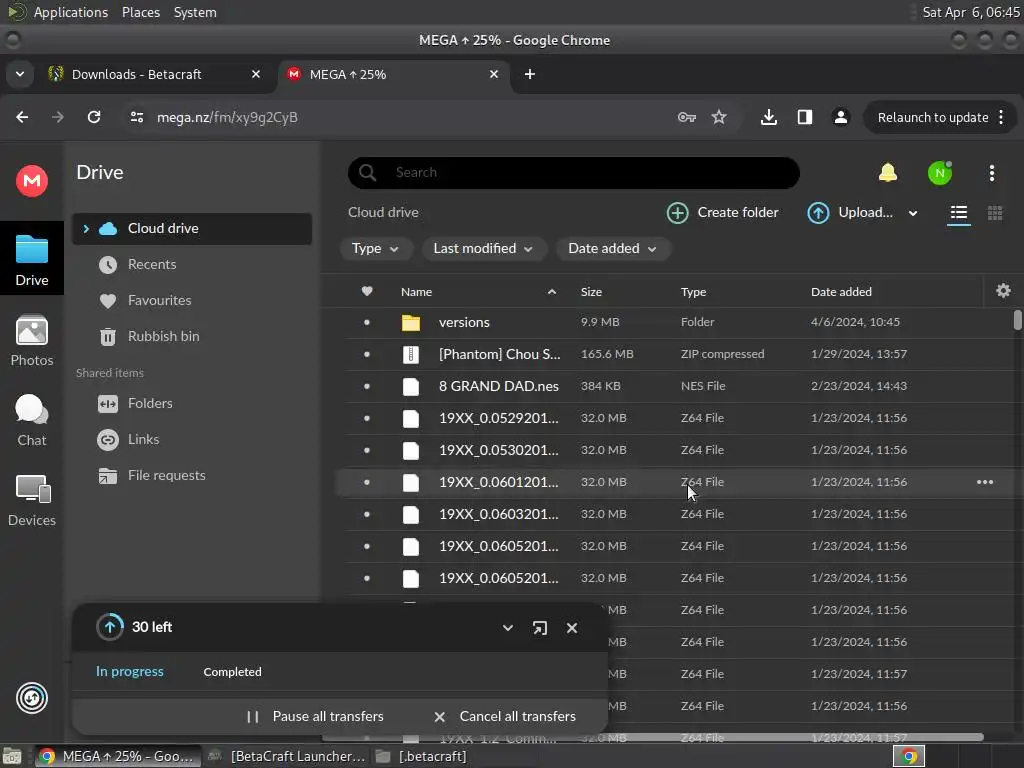Viewport: 1024px width, 768px height.
Task: Focus the MEGA Search field
Action: 573,173
